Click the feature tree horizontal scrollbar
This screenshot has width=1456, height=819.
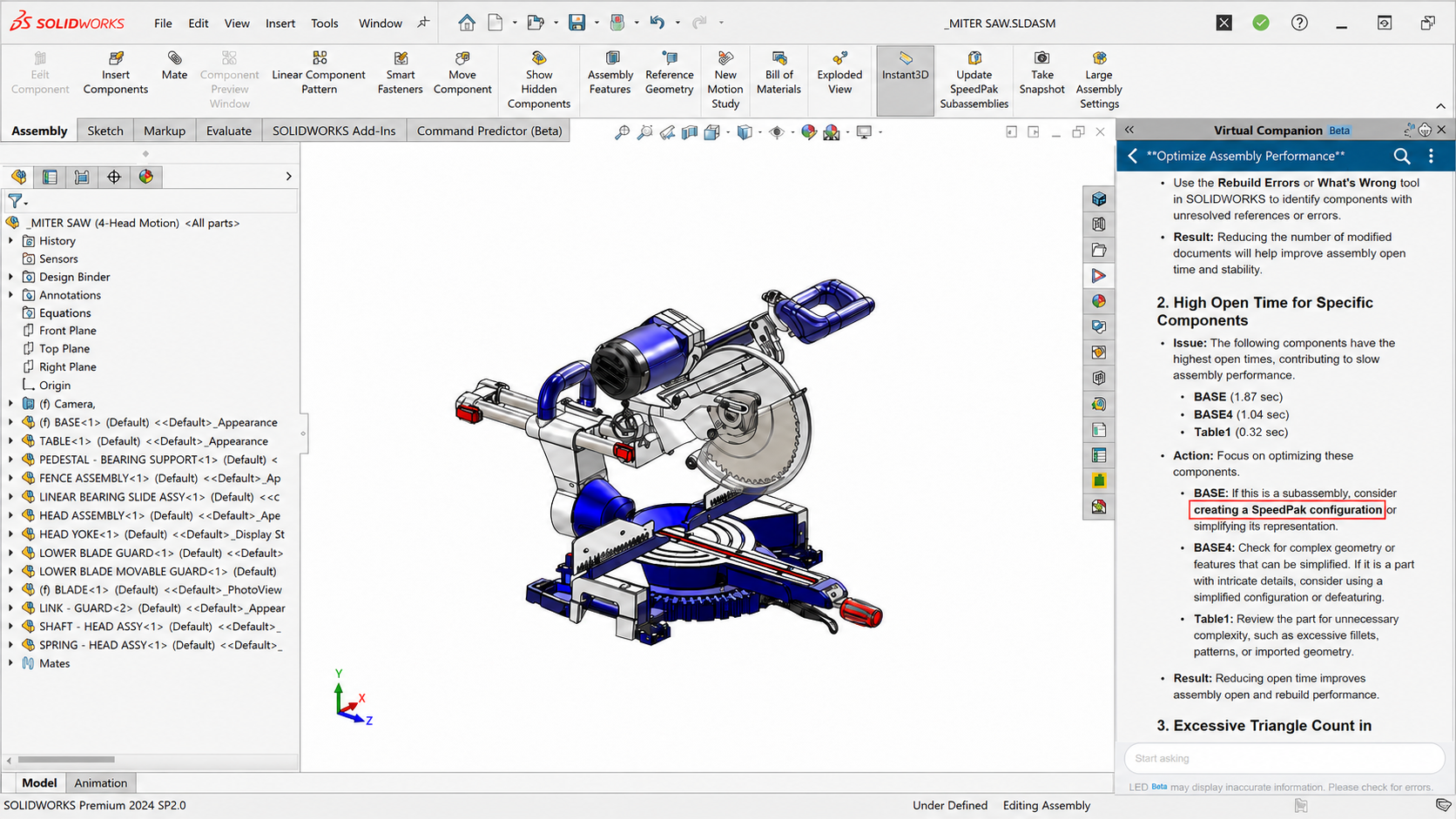click(x=66, y=760)
